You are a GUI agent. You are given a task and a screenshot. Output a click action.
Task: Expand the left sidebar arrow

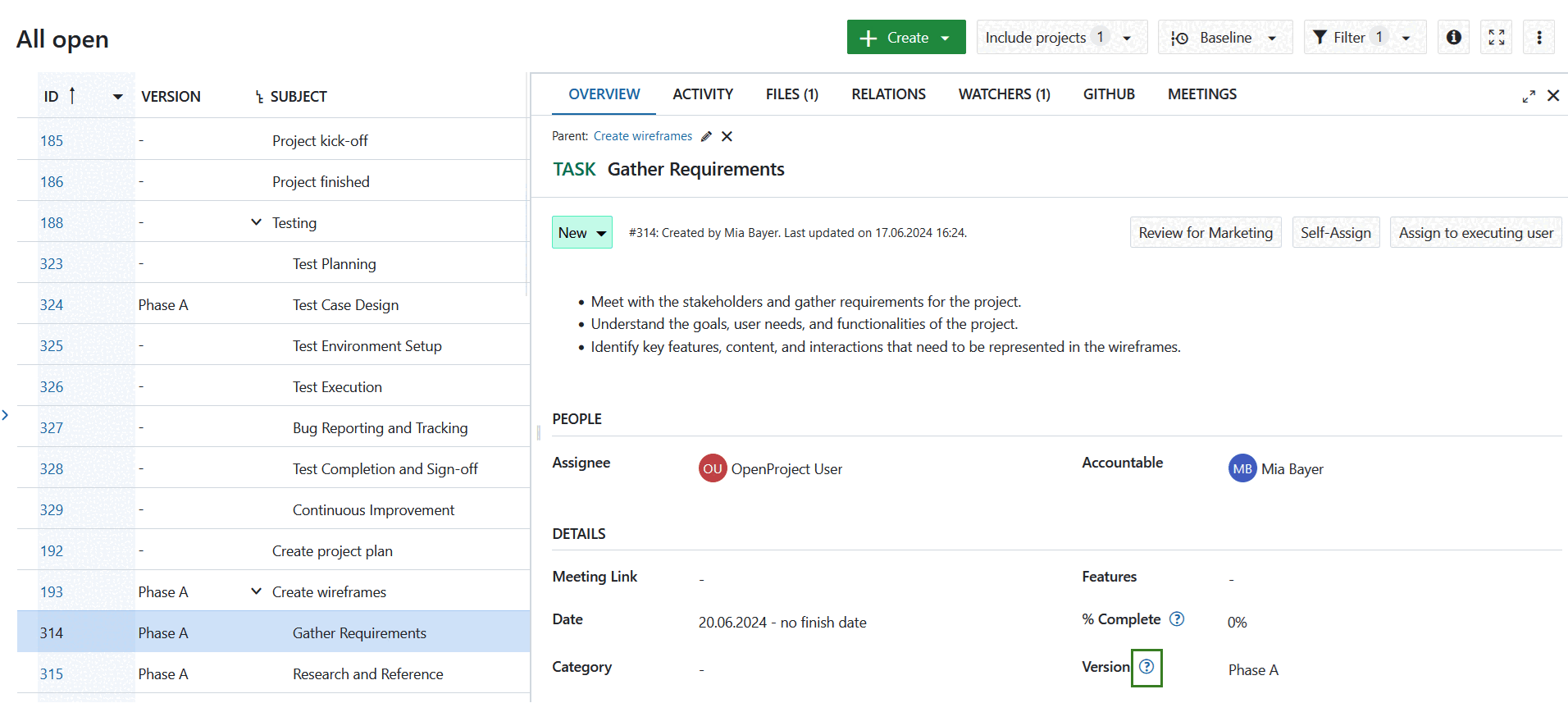click(6, 415)
